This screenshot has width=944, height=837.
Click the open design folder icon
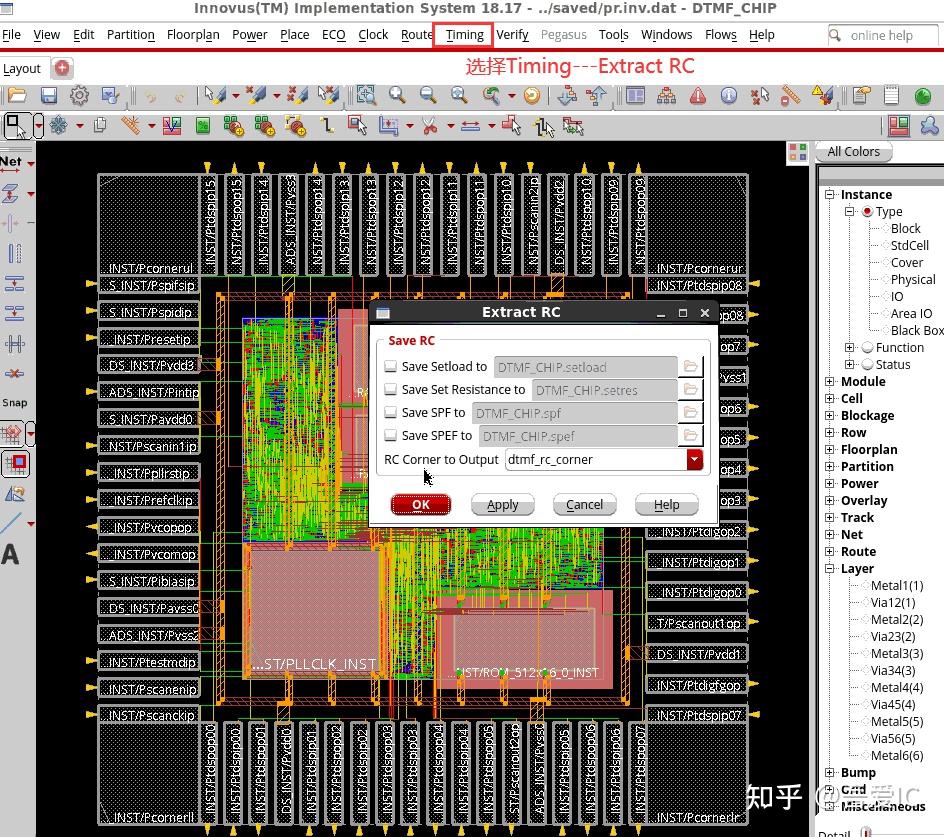(x=16, y=96)
